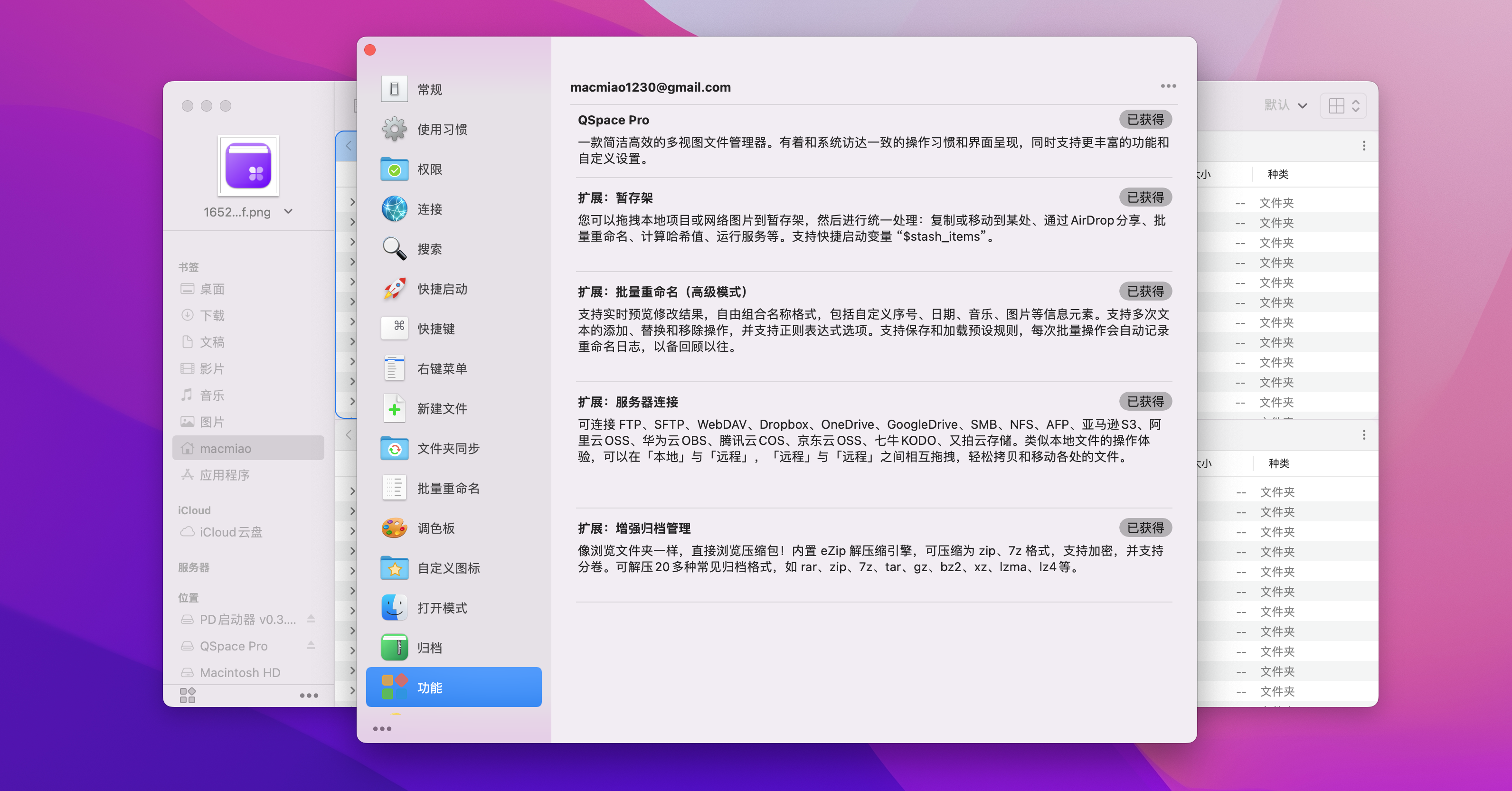Screen dimensions: 1512x791
Task: Eject the QSpace Pro volume
Action: click(x=311, y=645)
